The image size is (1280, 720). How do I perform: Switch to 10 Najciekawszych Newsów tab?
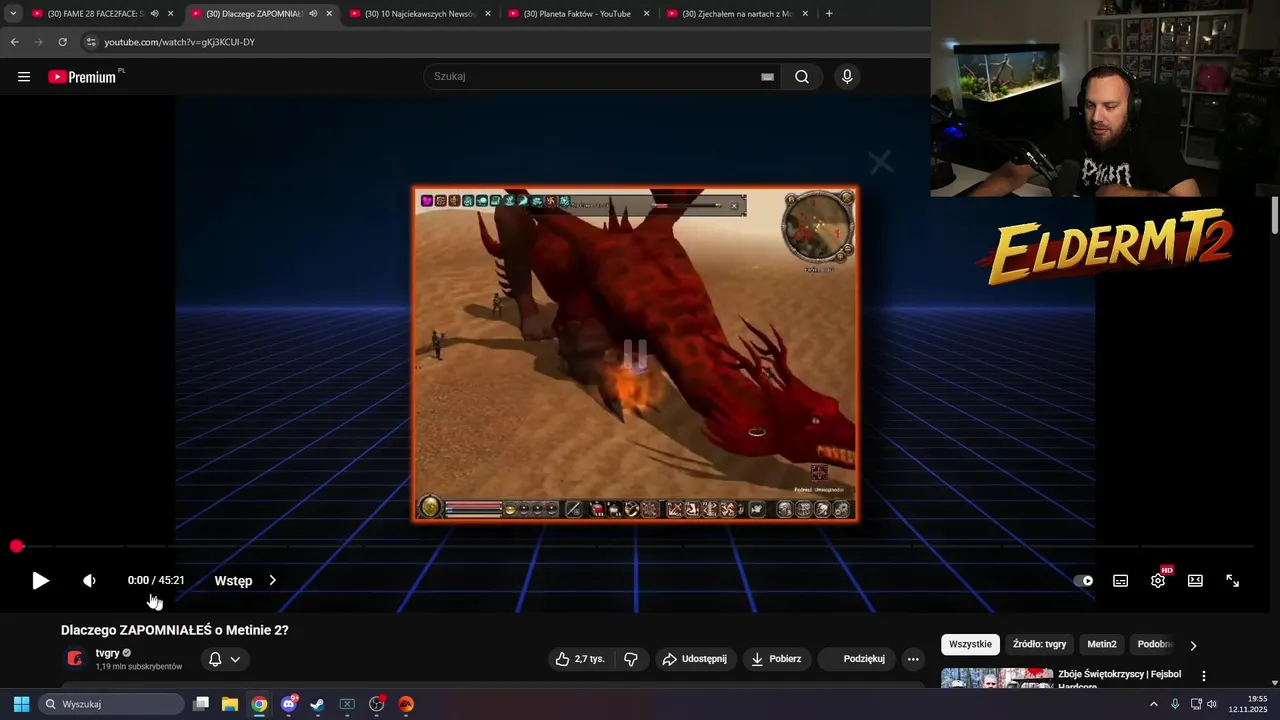click(420, 14)
